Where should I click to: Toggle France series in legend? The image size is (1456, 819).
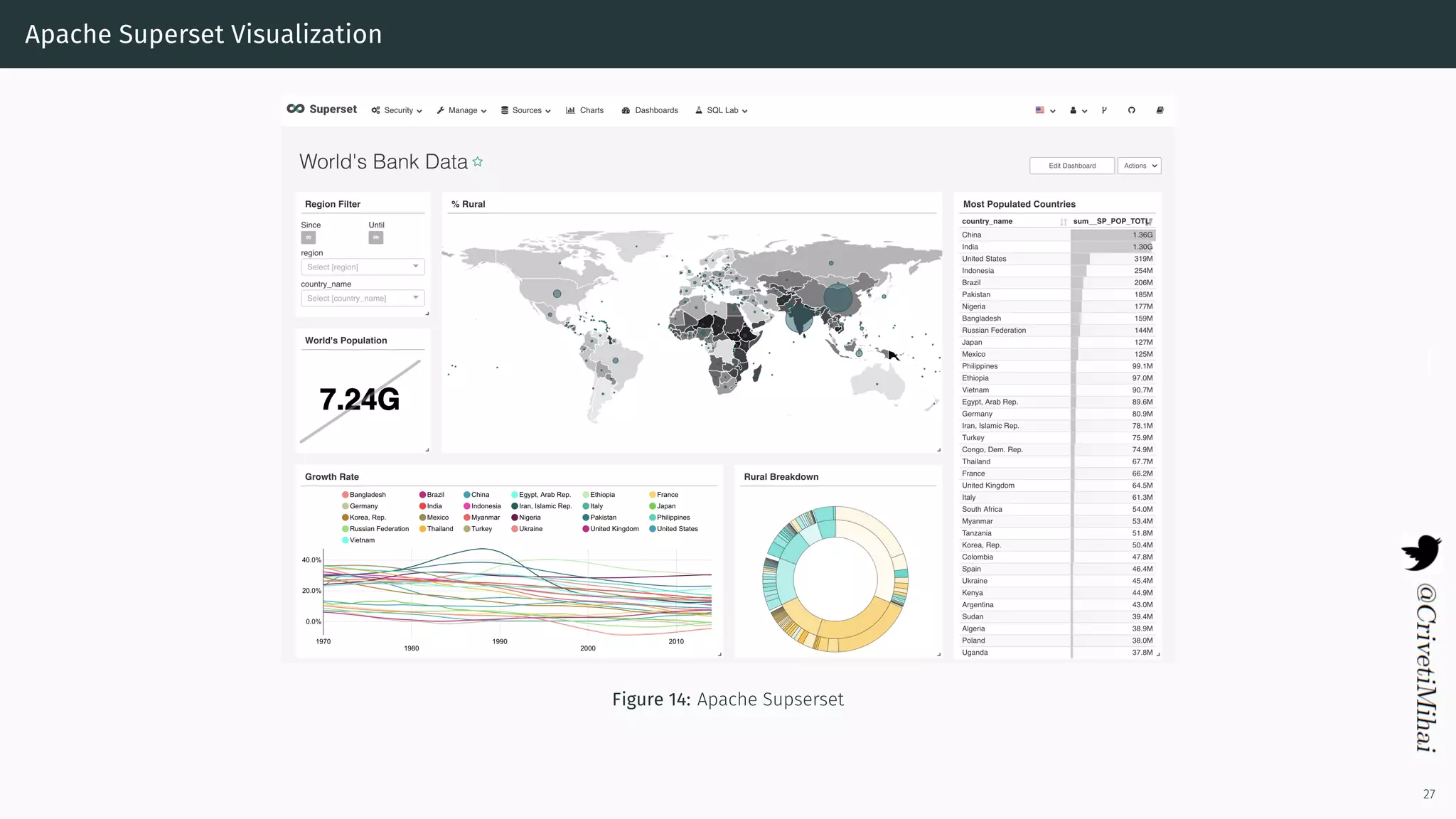pyautogui.click(x=663, y=495)
